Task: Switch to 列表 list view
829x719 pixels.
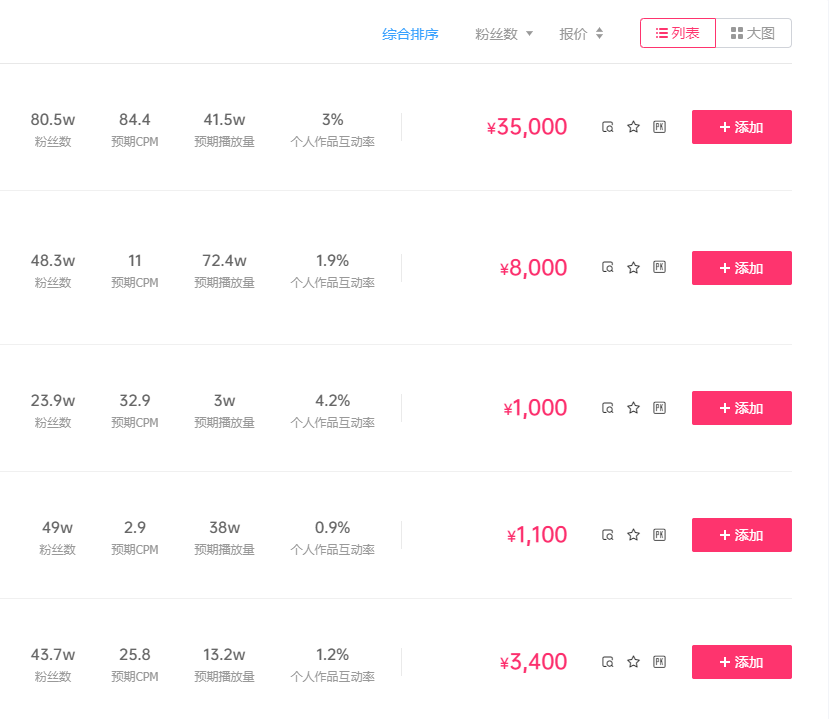Action: [678, 33]
